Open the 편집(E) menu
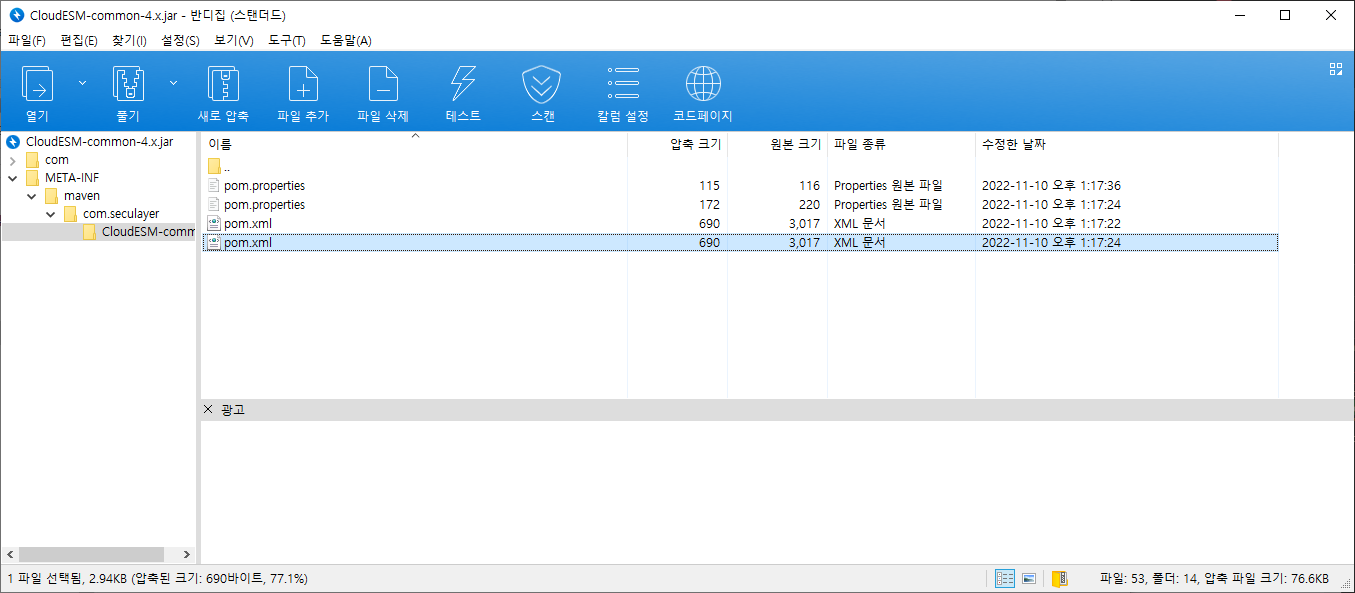Screen dimensions: 1355x593 [78, 41]
